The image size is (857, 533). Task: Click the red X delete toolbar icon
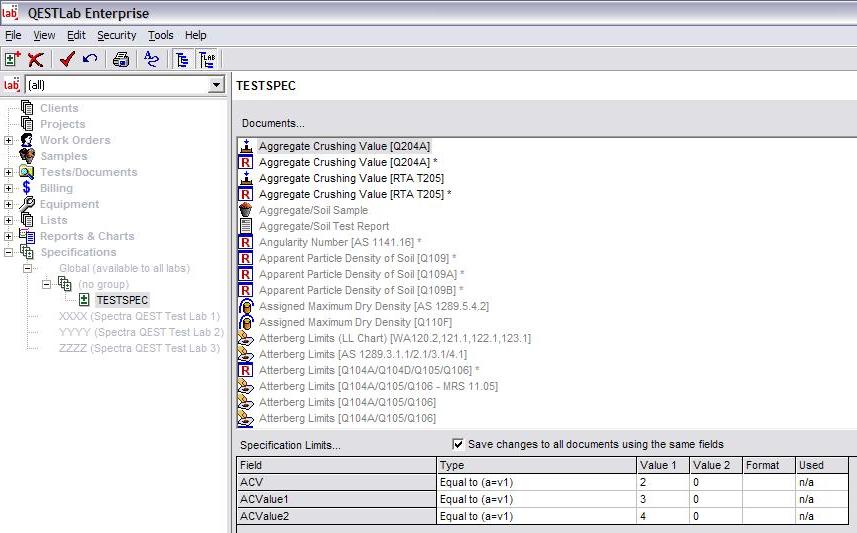tap(36, 59)
